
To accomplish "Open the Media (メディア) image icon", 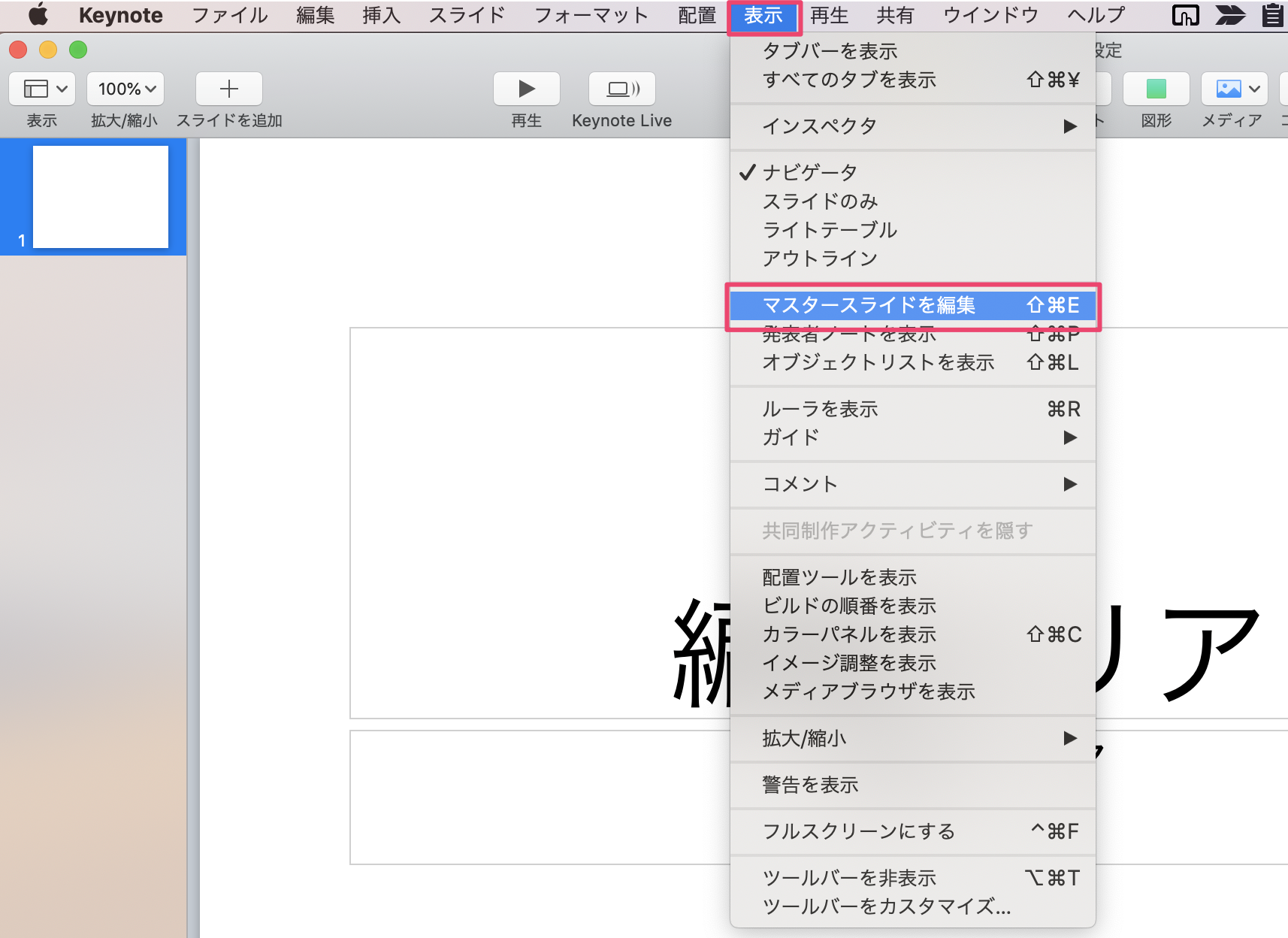I will point(1233,89).
